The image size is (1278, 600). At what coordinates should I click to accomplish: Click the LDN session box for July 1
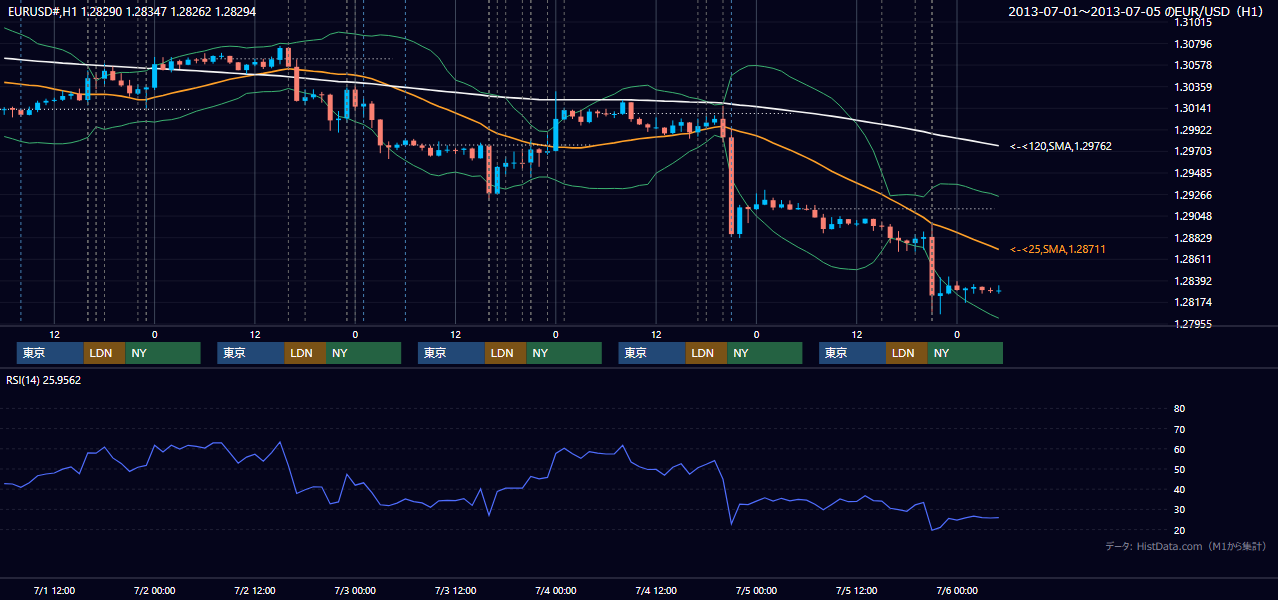coord(105,353)
